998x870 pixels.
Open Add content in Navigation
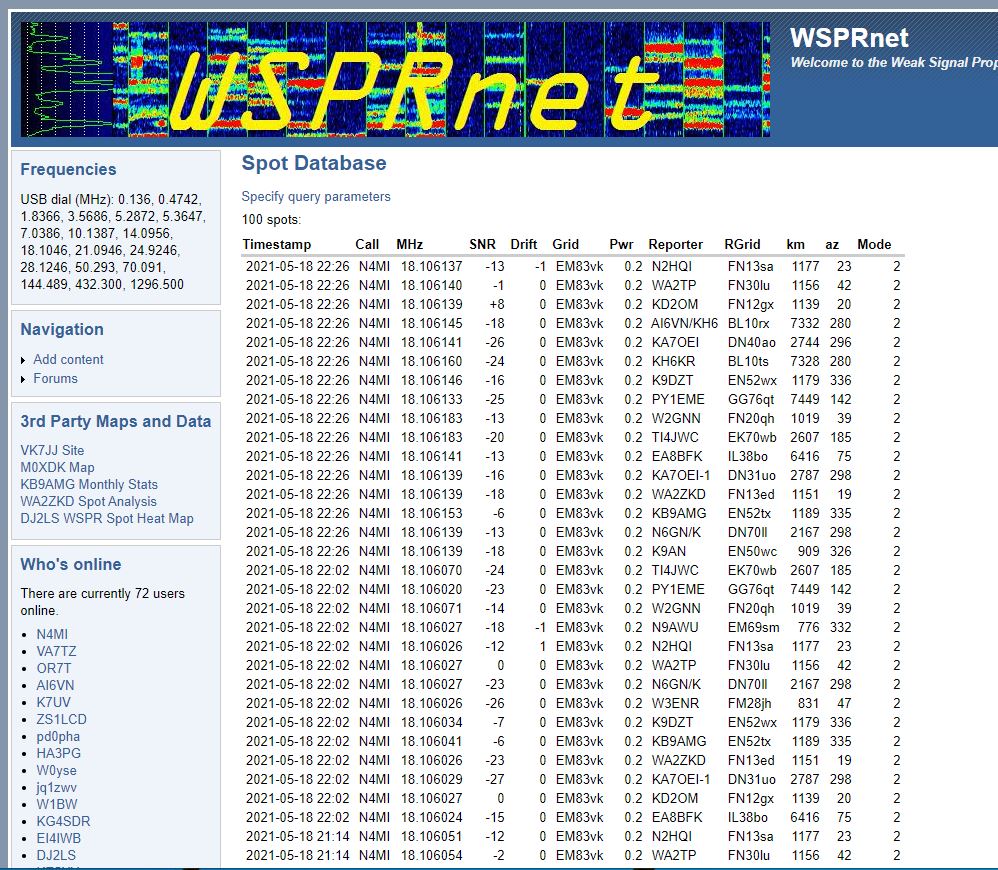click(x=68, y=360)
